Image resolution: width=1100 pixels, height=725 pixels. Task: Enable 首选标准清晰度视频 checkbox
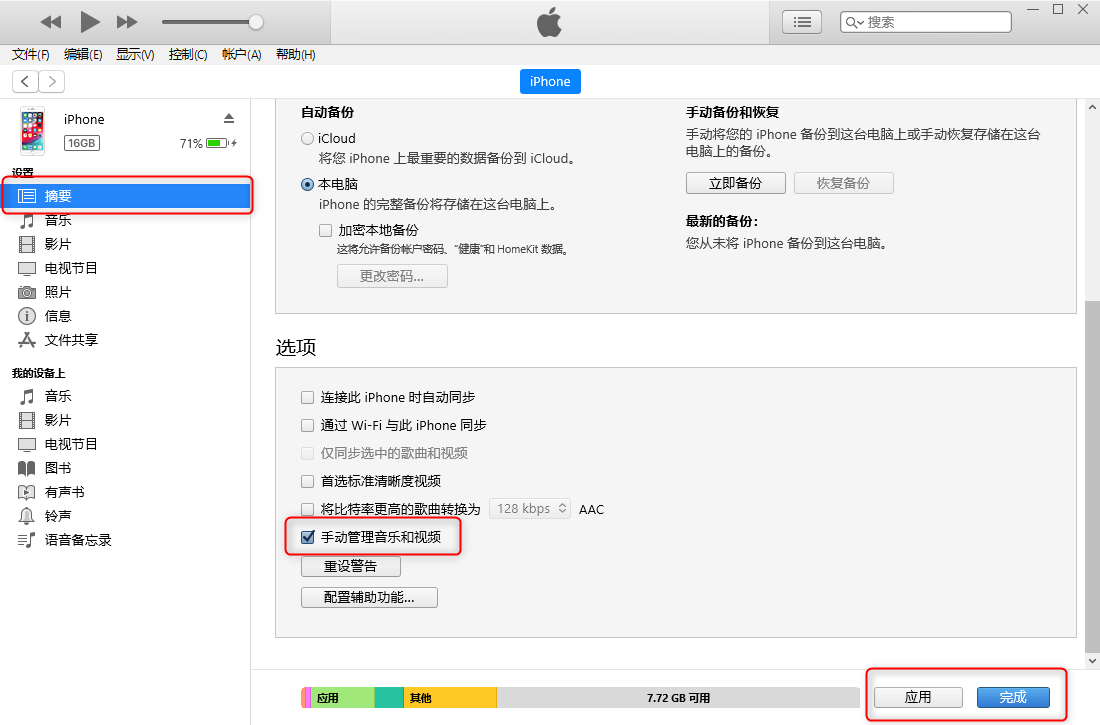pyautogui.click(x=307, y=481)
